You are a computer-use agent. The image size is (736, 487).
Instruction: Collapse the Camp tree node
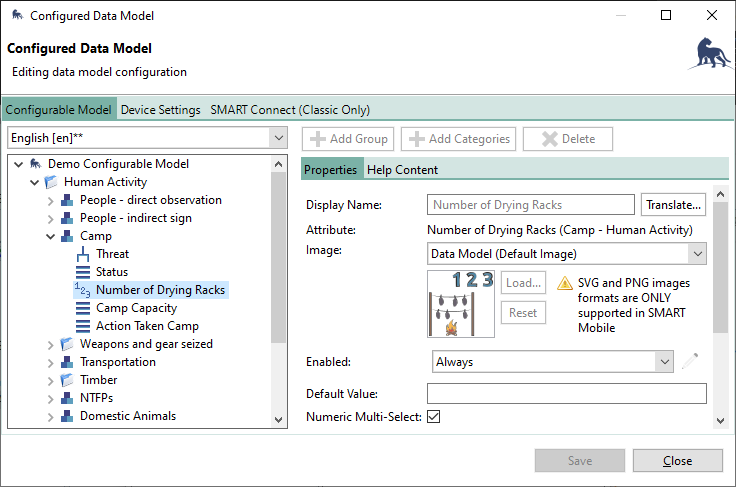50,236
